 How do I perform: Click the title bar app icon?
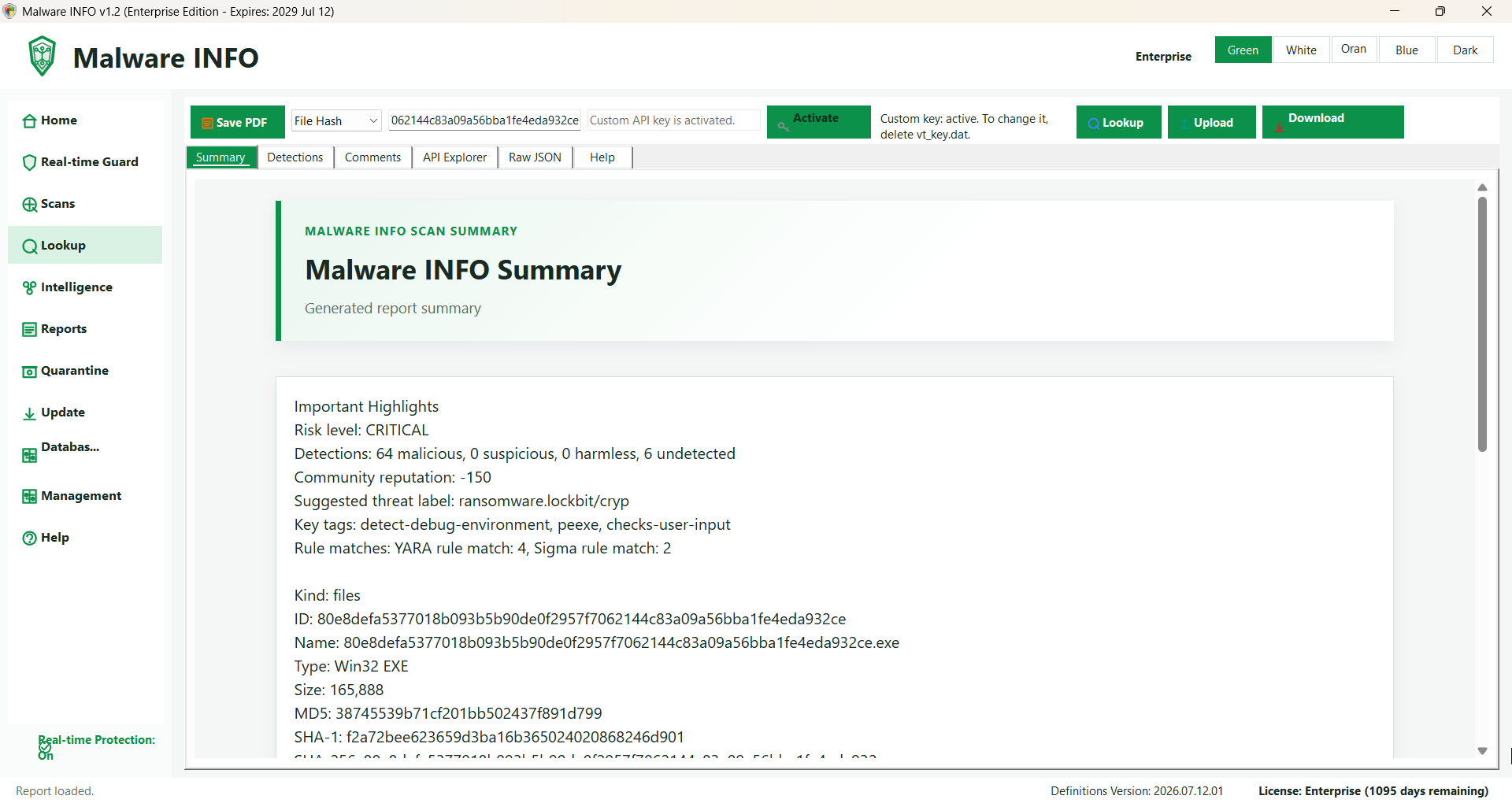click(x=9, y=11)
